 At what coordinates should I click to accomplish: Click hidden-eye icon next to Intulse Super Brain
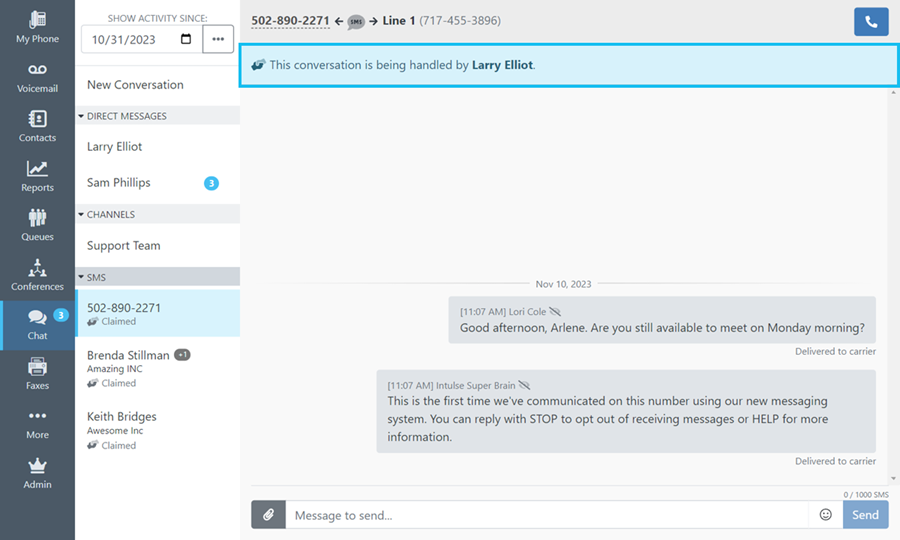[x=524, y=385]
